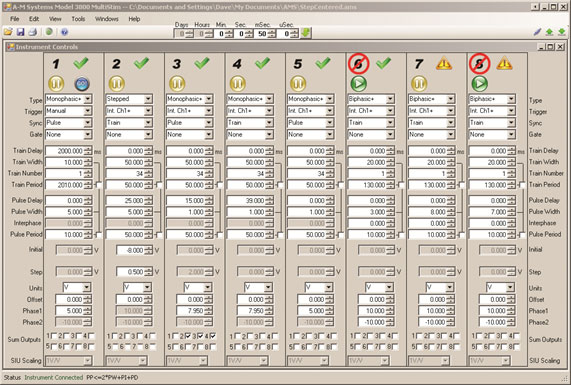Image resolution: width=571 pixels, height=385 pixels.
Task: Uncheck Sum Outputs box 3 in channel 3
Action: (x=200, y=336)
